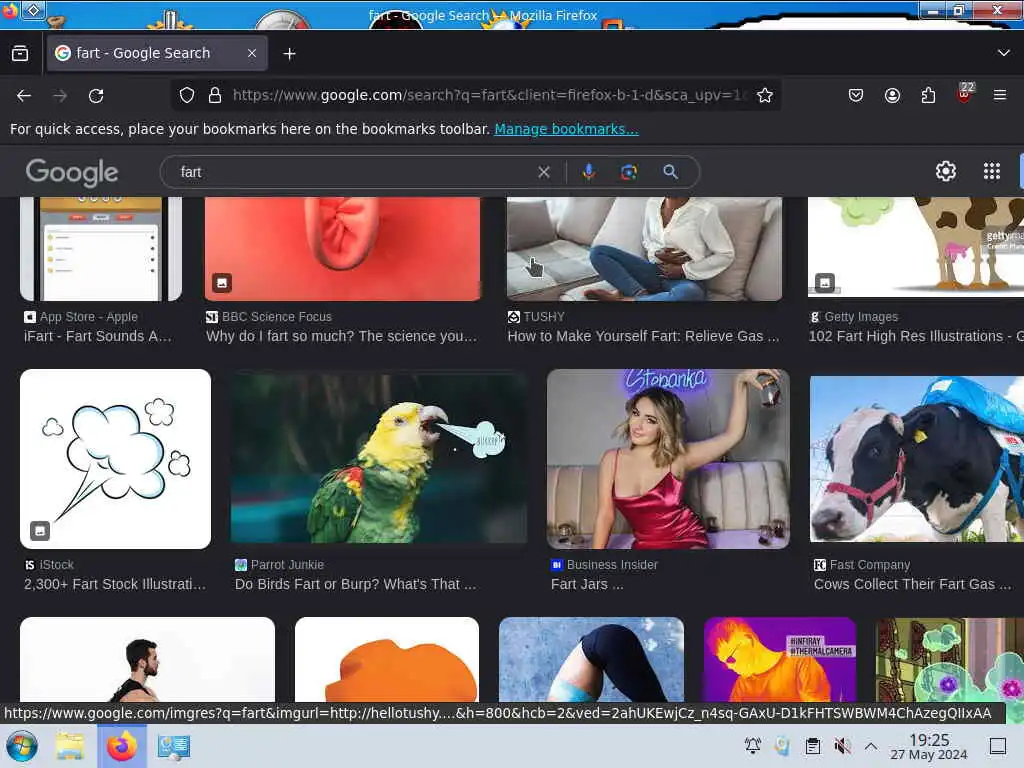Viewport: 1024px width, 768px height.
Task: Click 'Do Birds Fart or Burp' title
Action: [355, 584]
